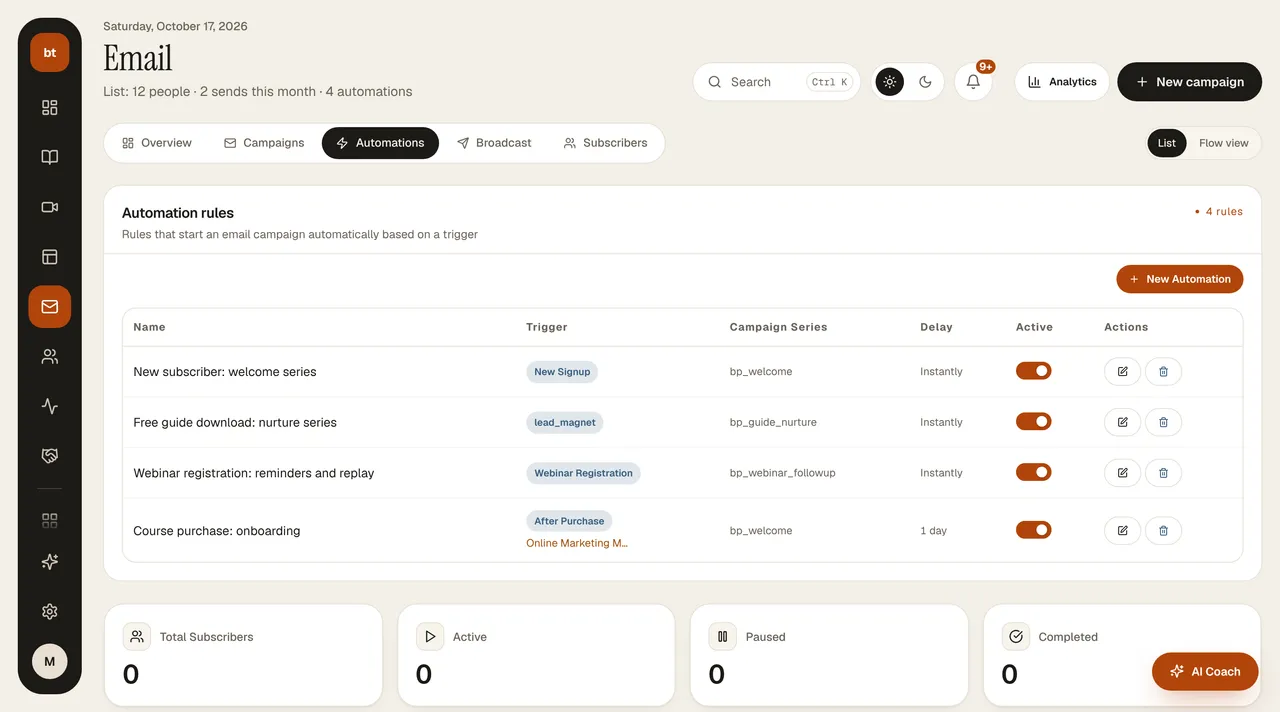Open the handshake icon in sidebar
This screenshot has width=1280, height=712.
50,456
